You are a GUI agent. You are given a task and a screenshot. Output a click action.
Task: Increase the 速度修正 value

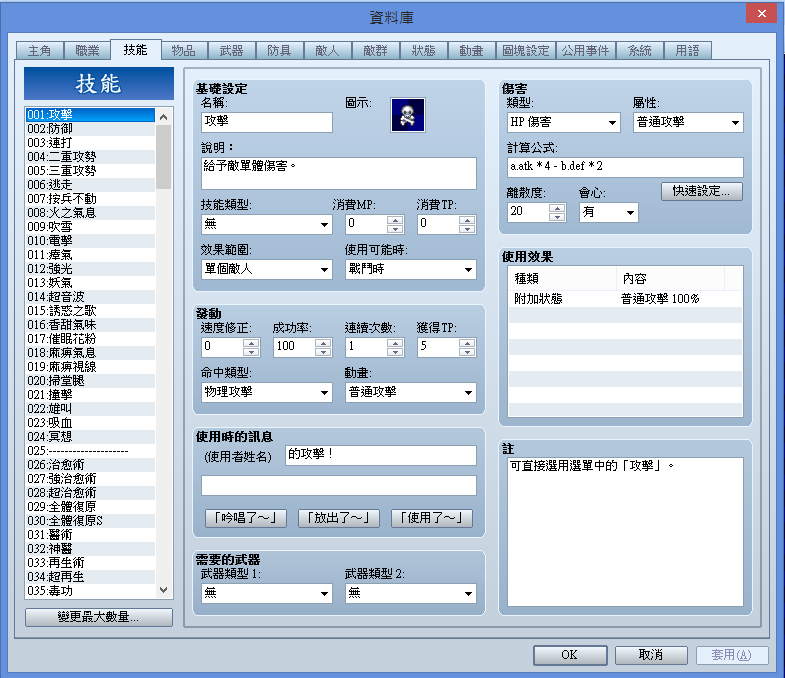pyautogui.click(x=251, y=343)
